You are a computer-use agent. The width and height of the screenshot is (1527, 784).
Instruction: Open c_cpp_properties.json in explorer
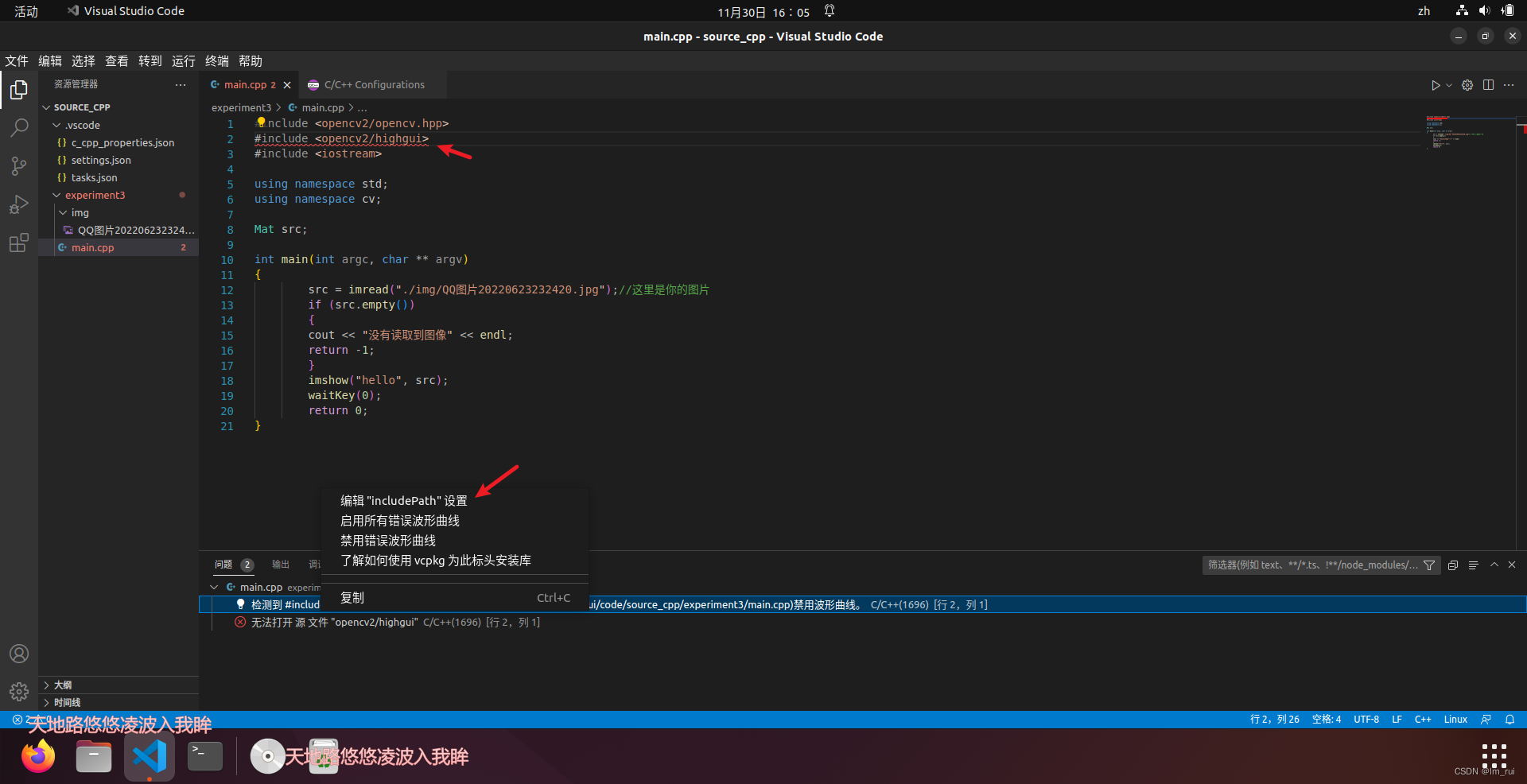point(119,143)
